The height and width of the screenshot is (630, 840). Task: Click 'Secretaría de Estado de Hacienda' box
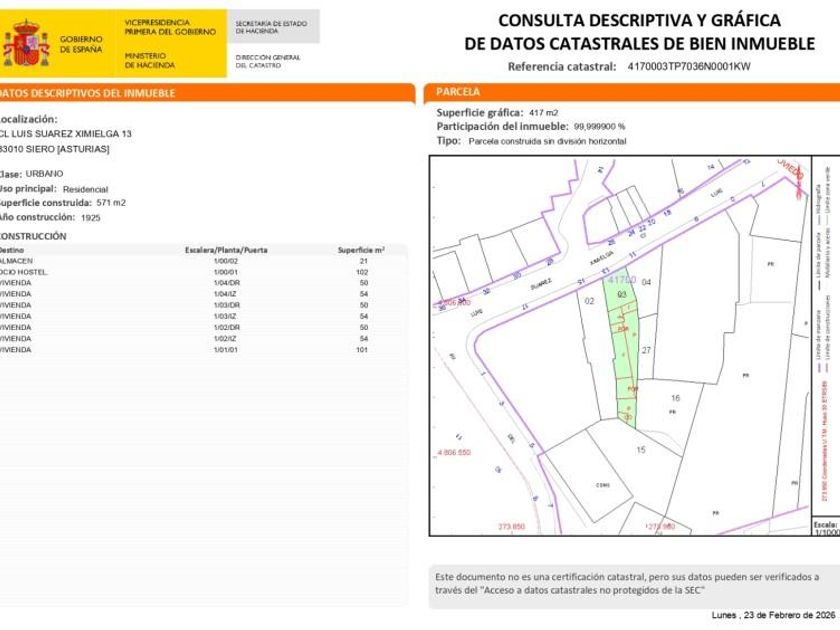point(273,27)
